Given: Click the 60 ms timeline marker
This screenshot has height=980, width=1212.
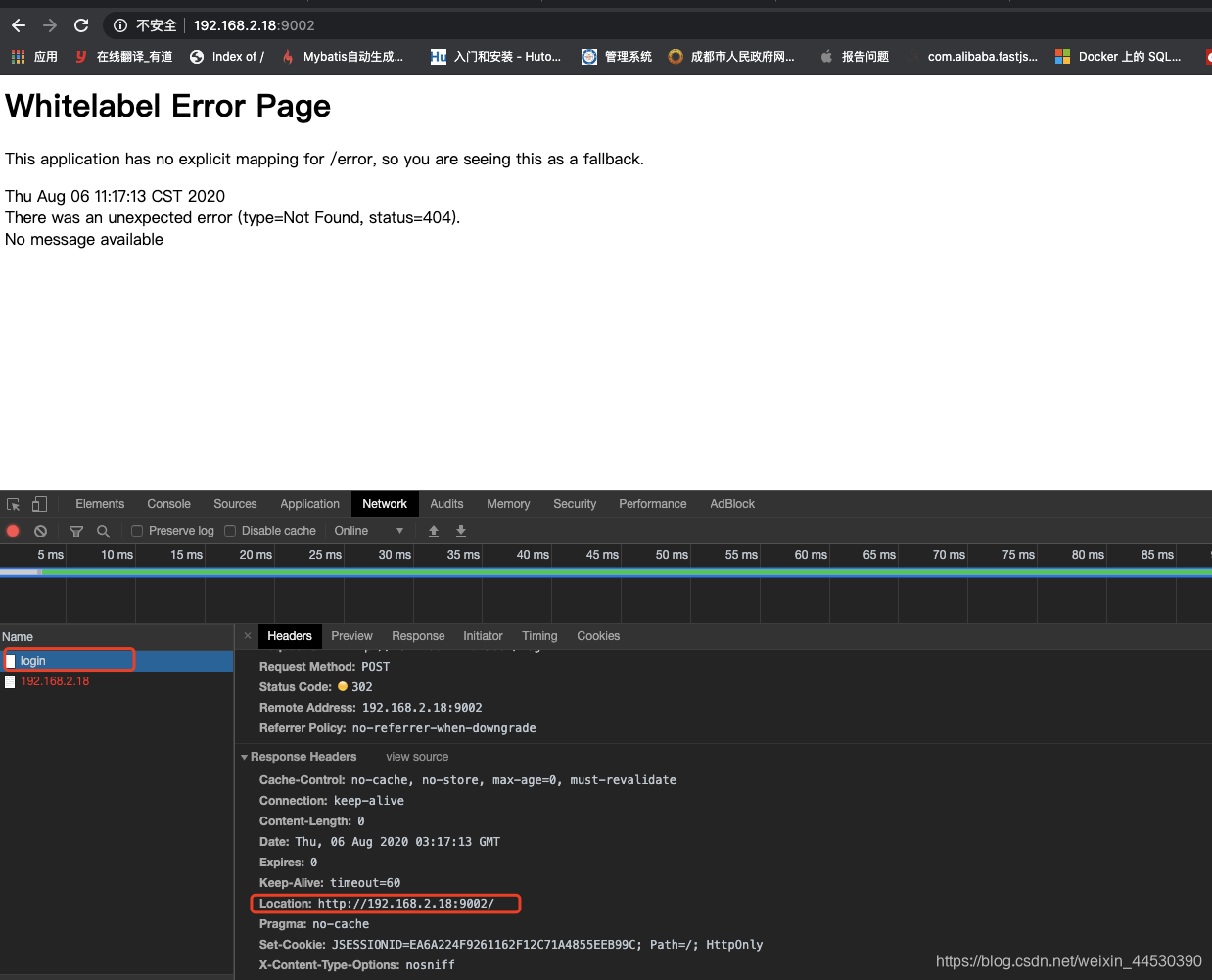Looking at the screenshot, I should (811, 555).
